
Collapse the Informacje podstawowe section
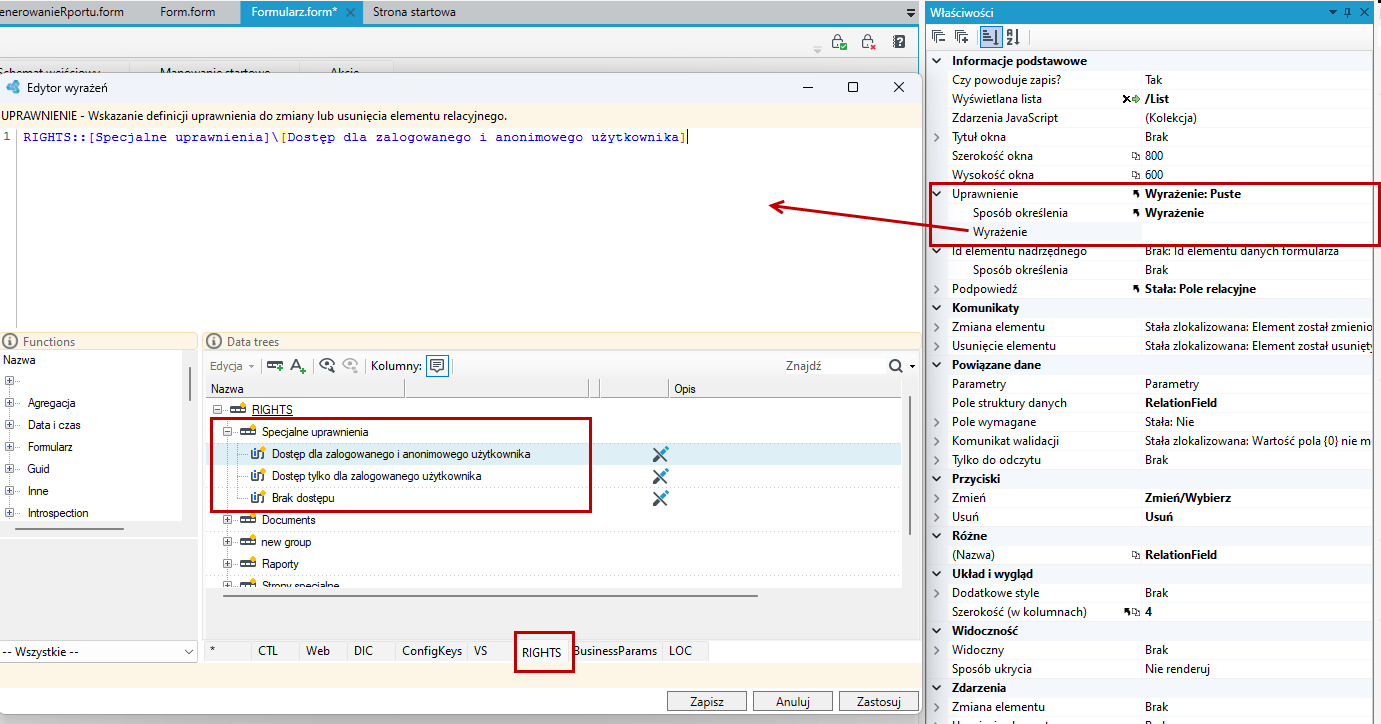tap(937, 61)
